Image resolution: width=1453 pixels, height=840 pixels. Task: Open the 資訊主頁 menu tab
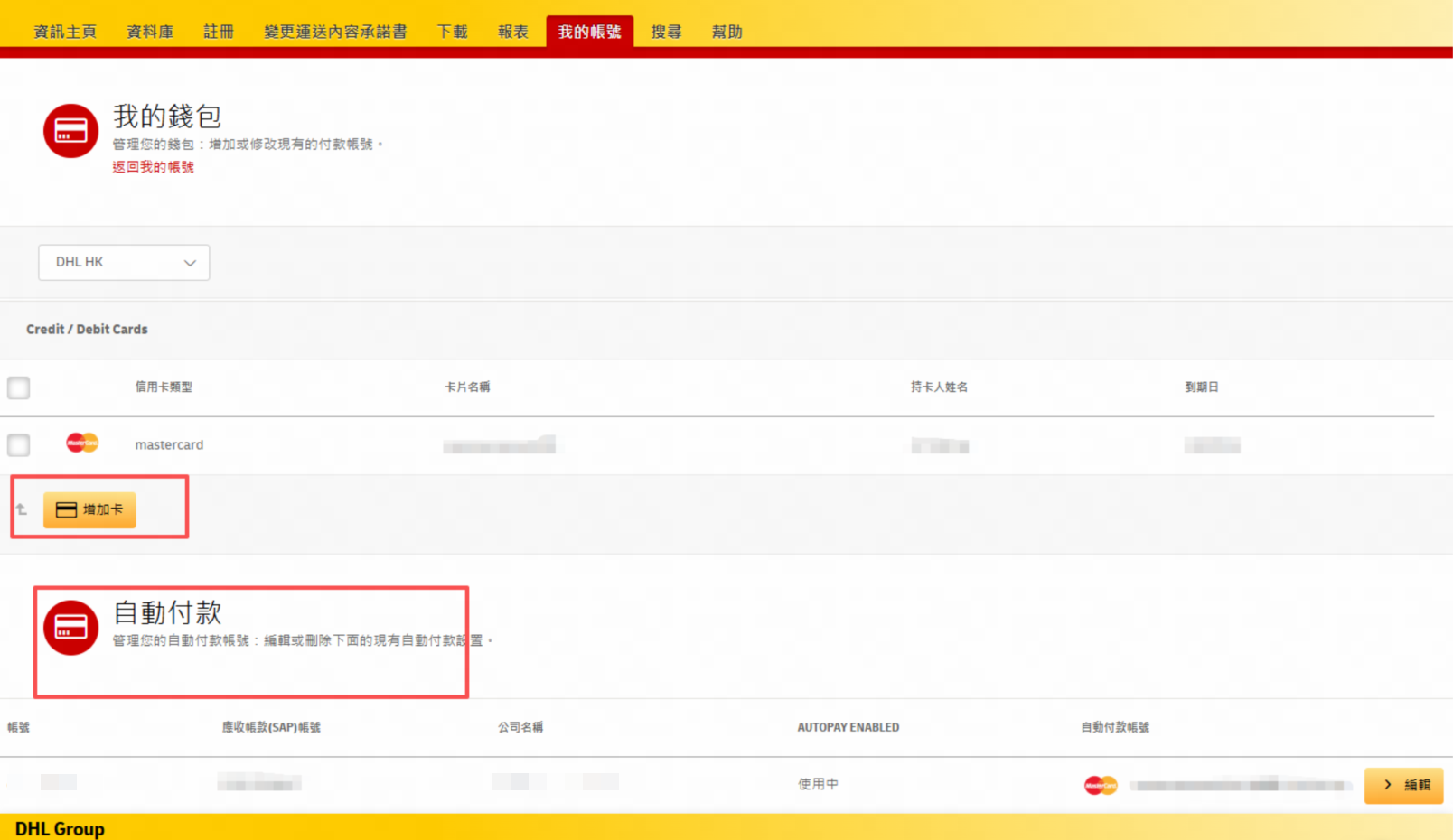click(65, 32)
